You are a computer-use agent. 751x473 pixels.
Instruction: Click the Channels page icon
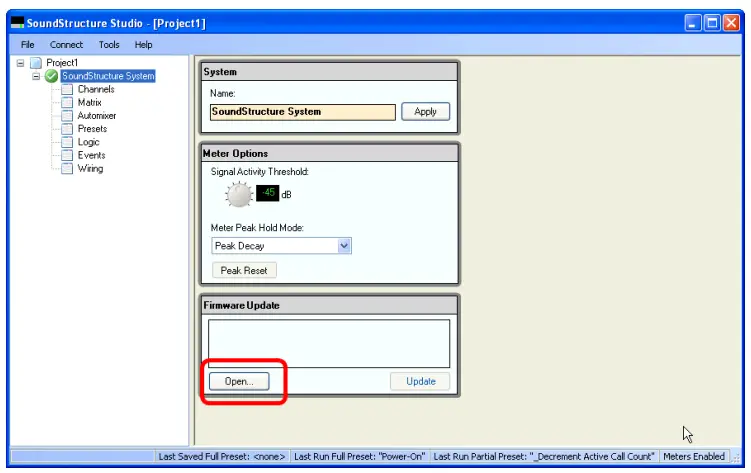pos(67,90)
